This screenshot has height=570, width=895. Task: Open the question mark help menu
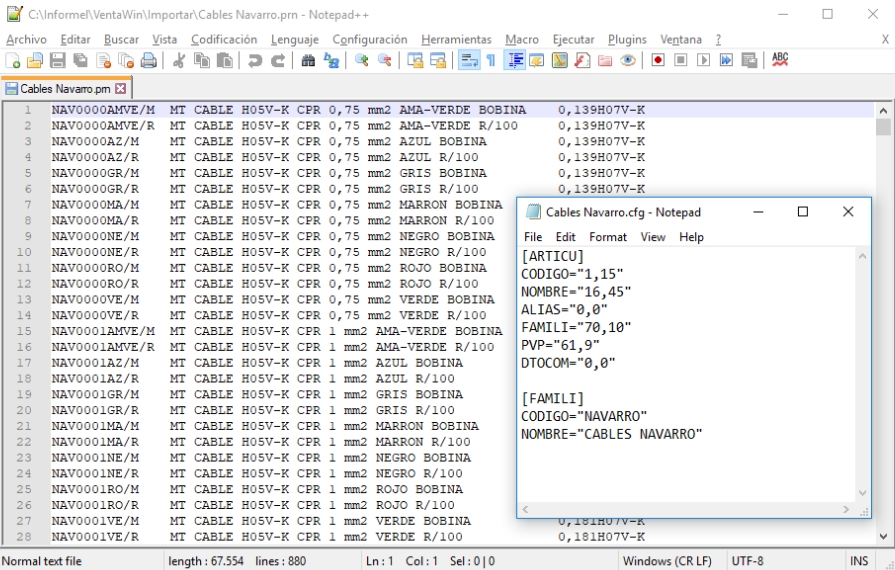718,39
